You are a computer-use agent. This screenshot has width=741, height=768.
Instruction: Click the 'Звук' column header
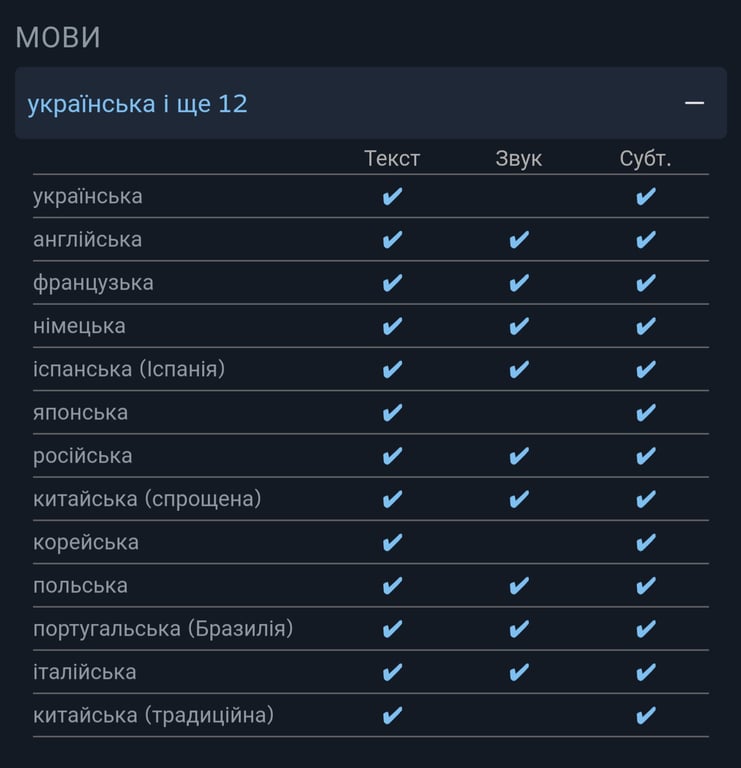(519, 159)
